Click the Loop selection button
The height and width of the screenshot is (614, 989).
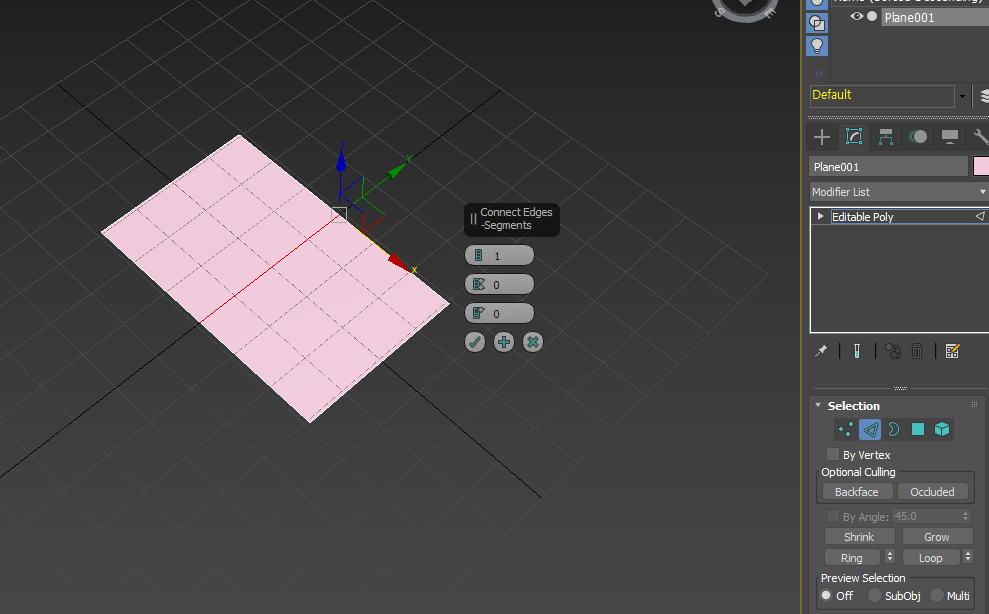930,558
